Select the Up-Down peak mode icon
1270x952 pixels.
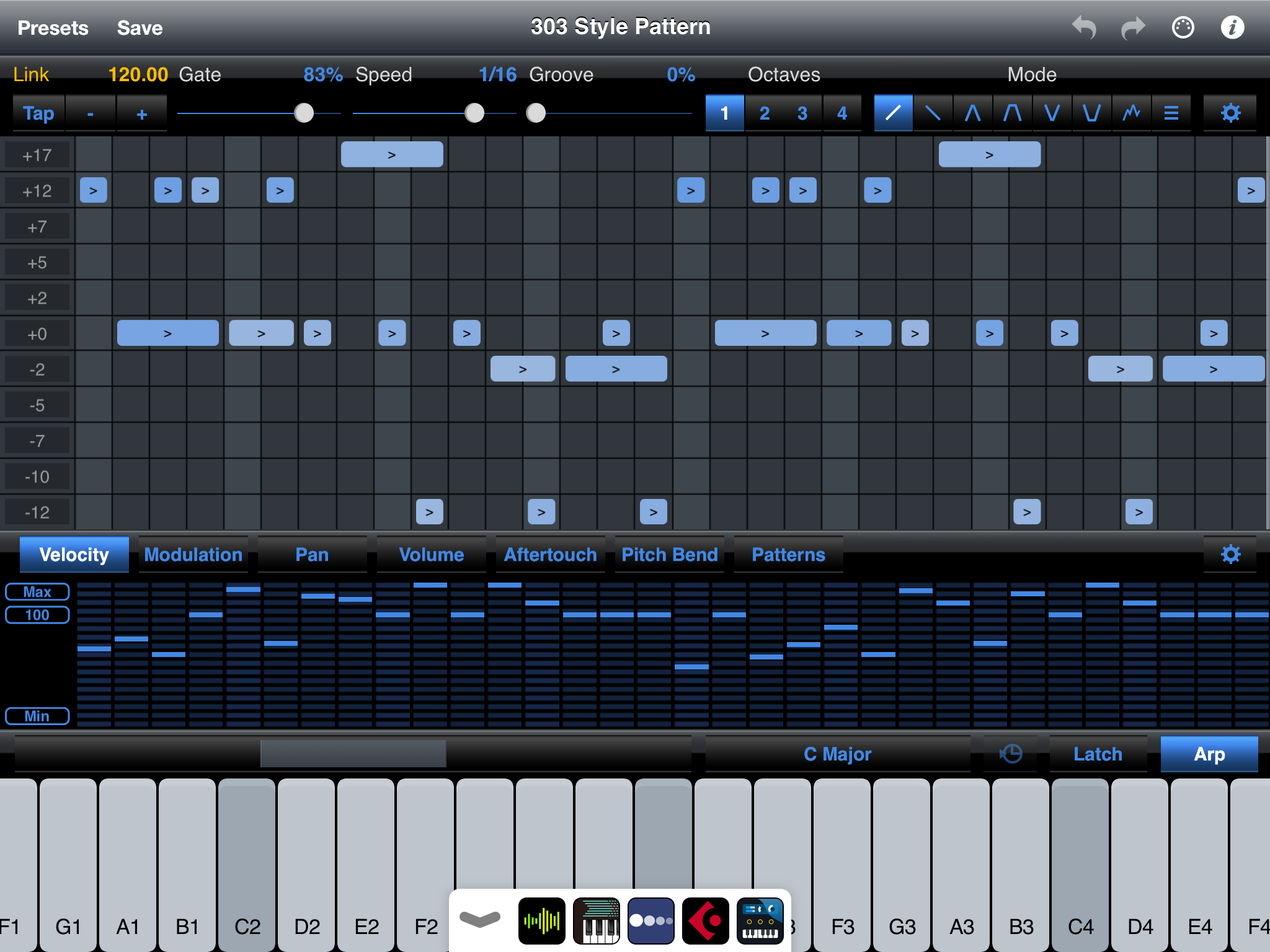[972, 113]
